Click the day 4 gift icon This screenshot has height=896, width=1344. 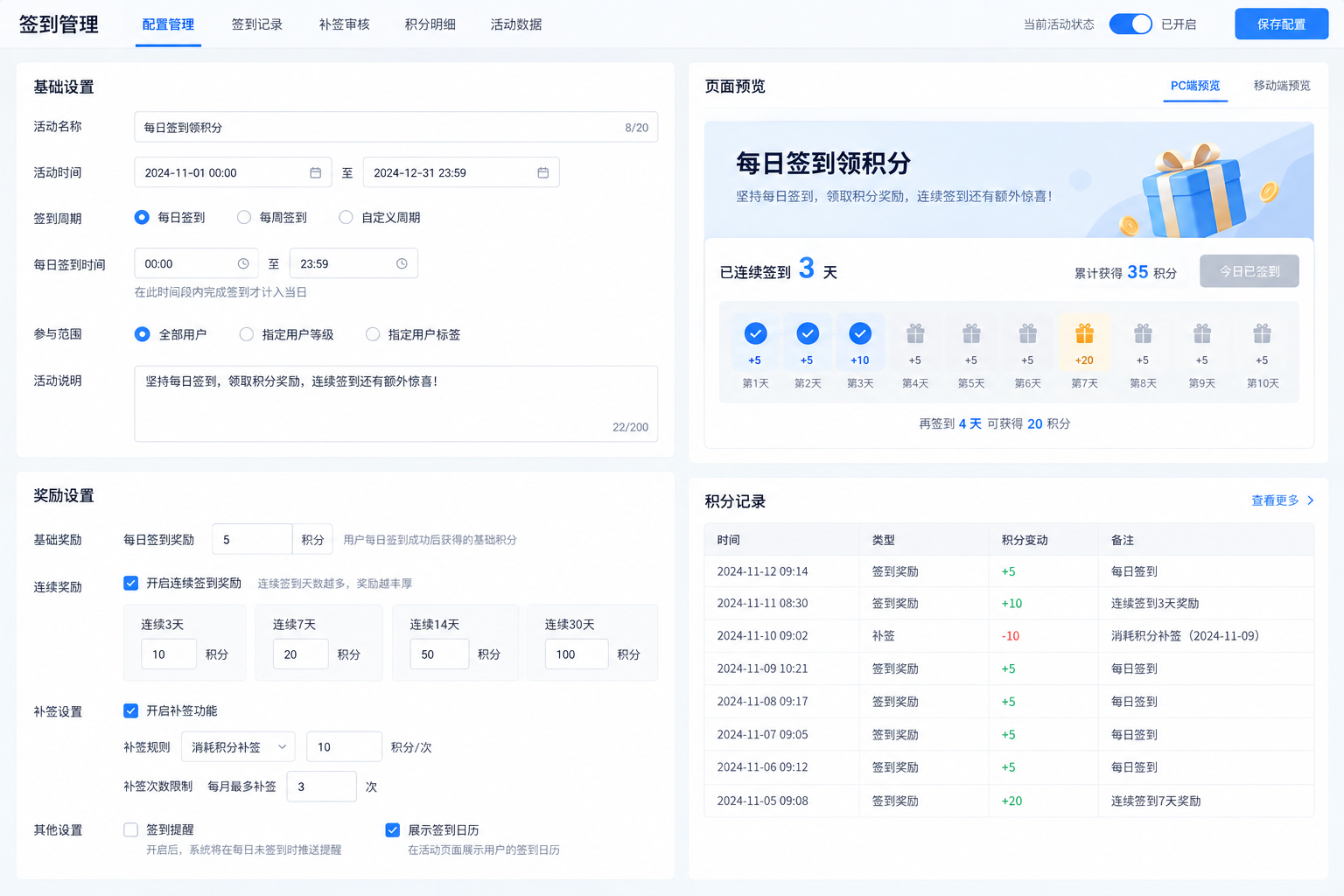coord(915,333)
